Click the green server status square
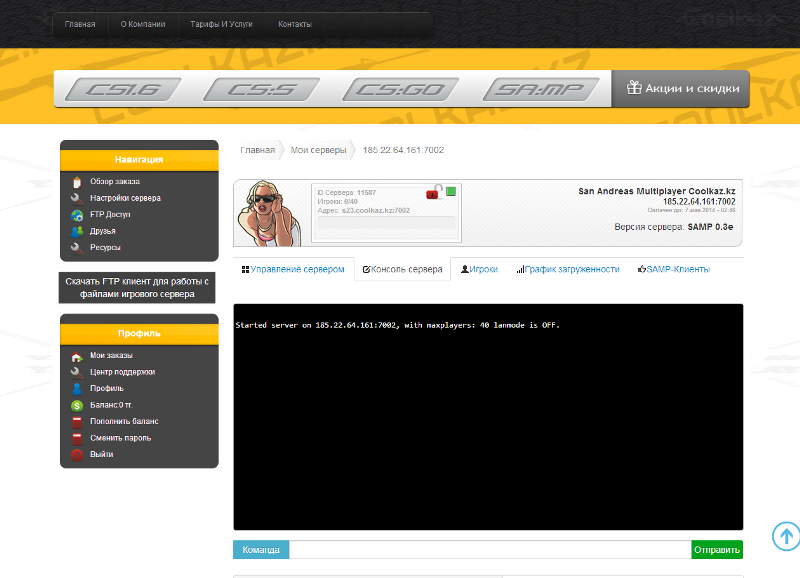This screenshot has width=800, height=578. [x=451, y=191]
